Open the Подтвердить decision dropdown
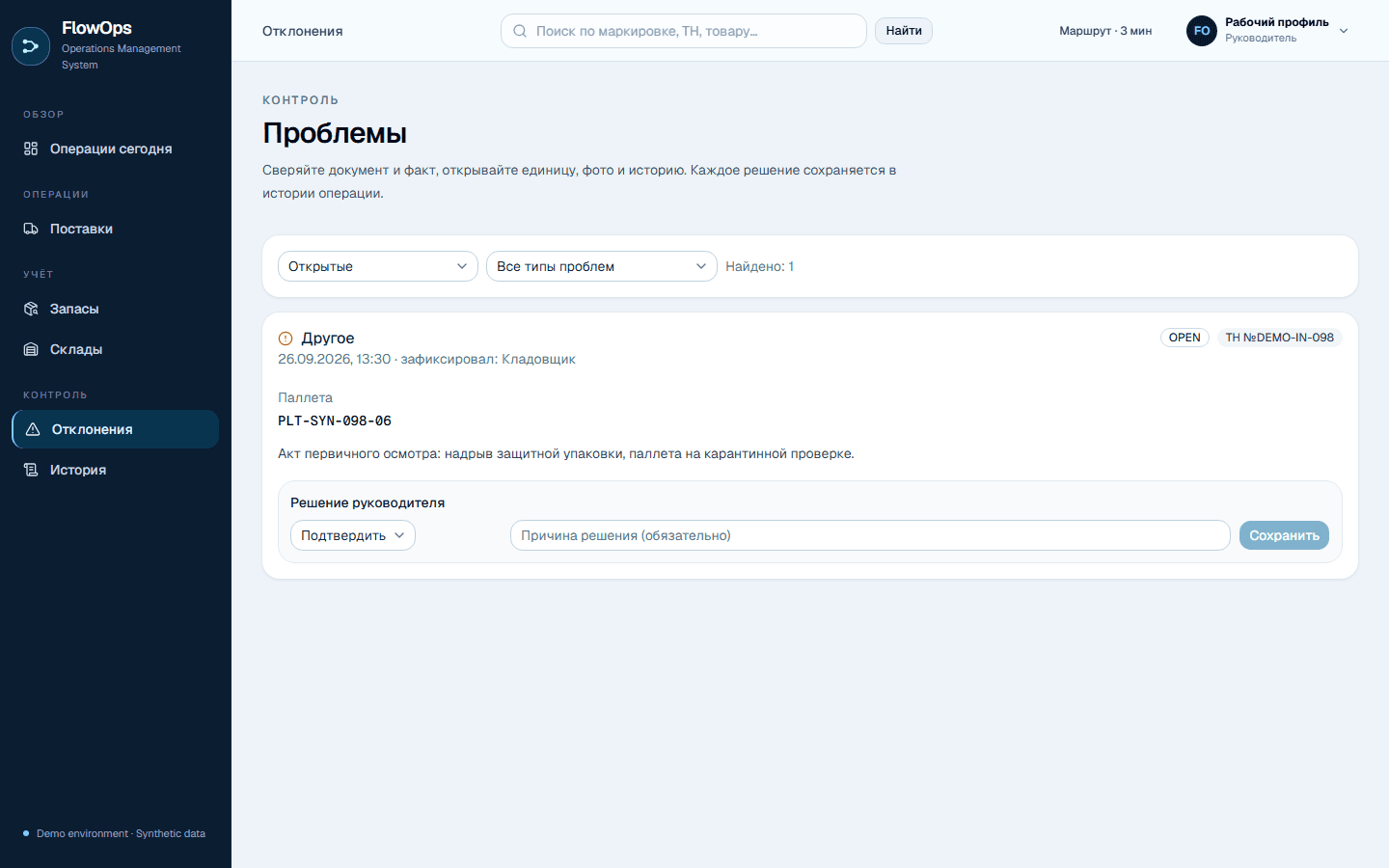 click(353, 535)
